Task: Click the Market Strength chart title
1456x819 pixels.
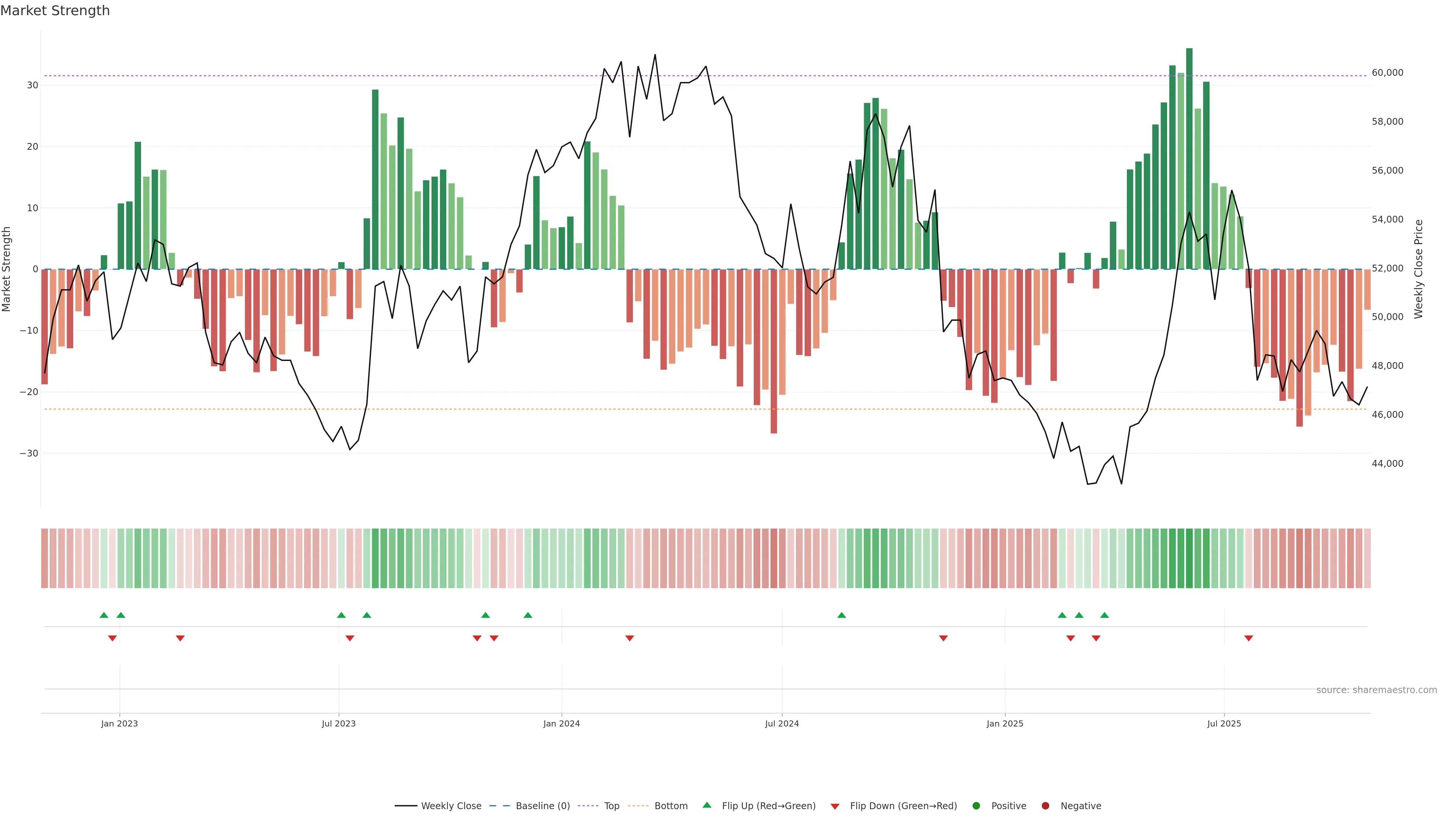Action: (55, 11)
